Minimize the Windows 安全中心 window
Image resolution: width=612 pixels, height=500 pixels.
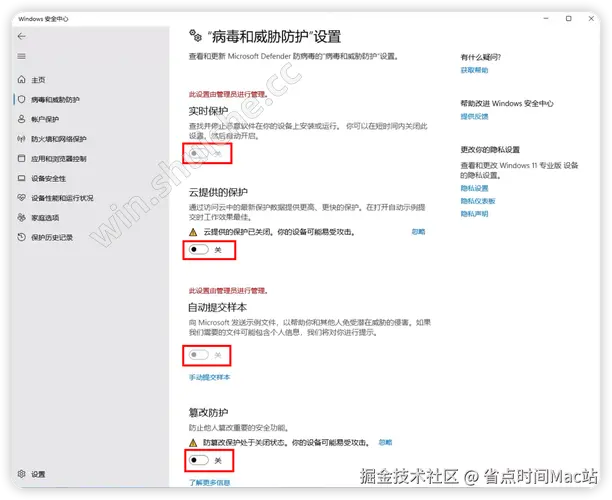546,18
